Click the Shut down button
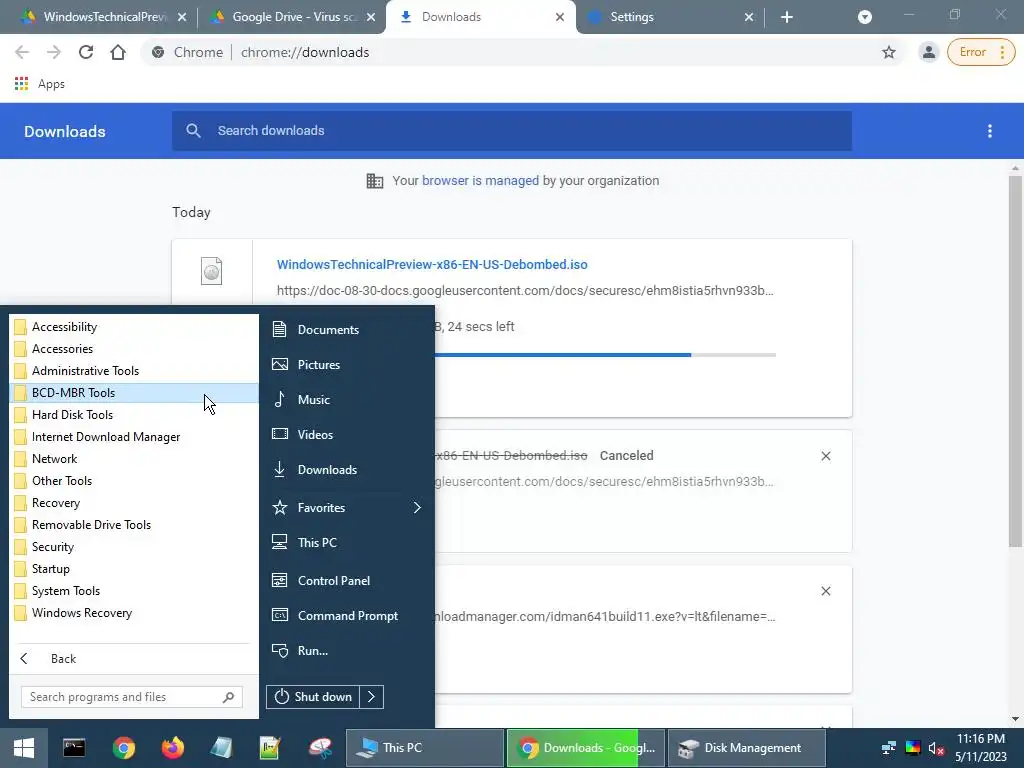1024x768 pixels. pyautogui.click(x=313, y=697)
